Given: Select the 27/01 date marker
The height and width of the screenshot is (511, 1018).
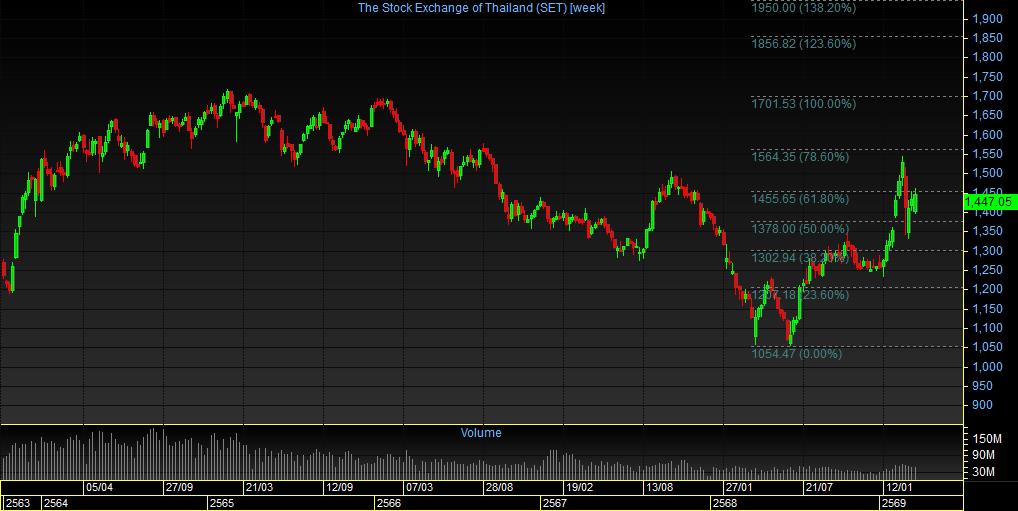Looking at the screenshot, I should click(739, 487).
